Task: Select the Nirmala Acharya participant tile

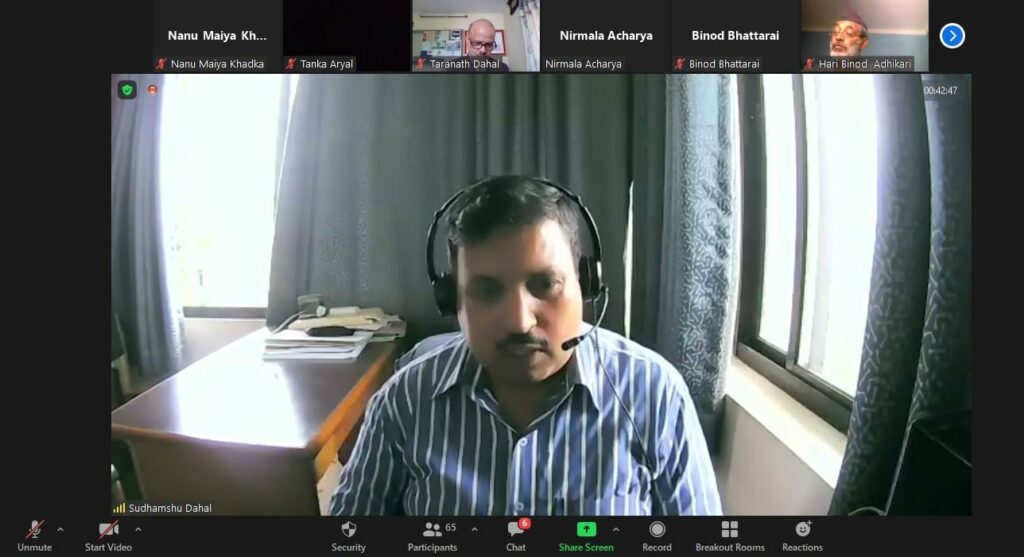Action: click(x=605, y=36)
